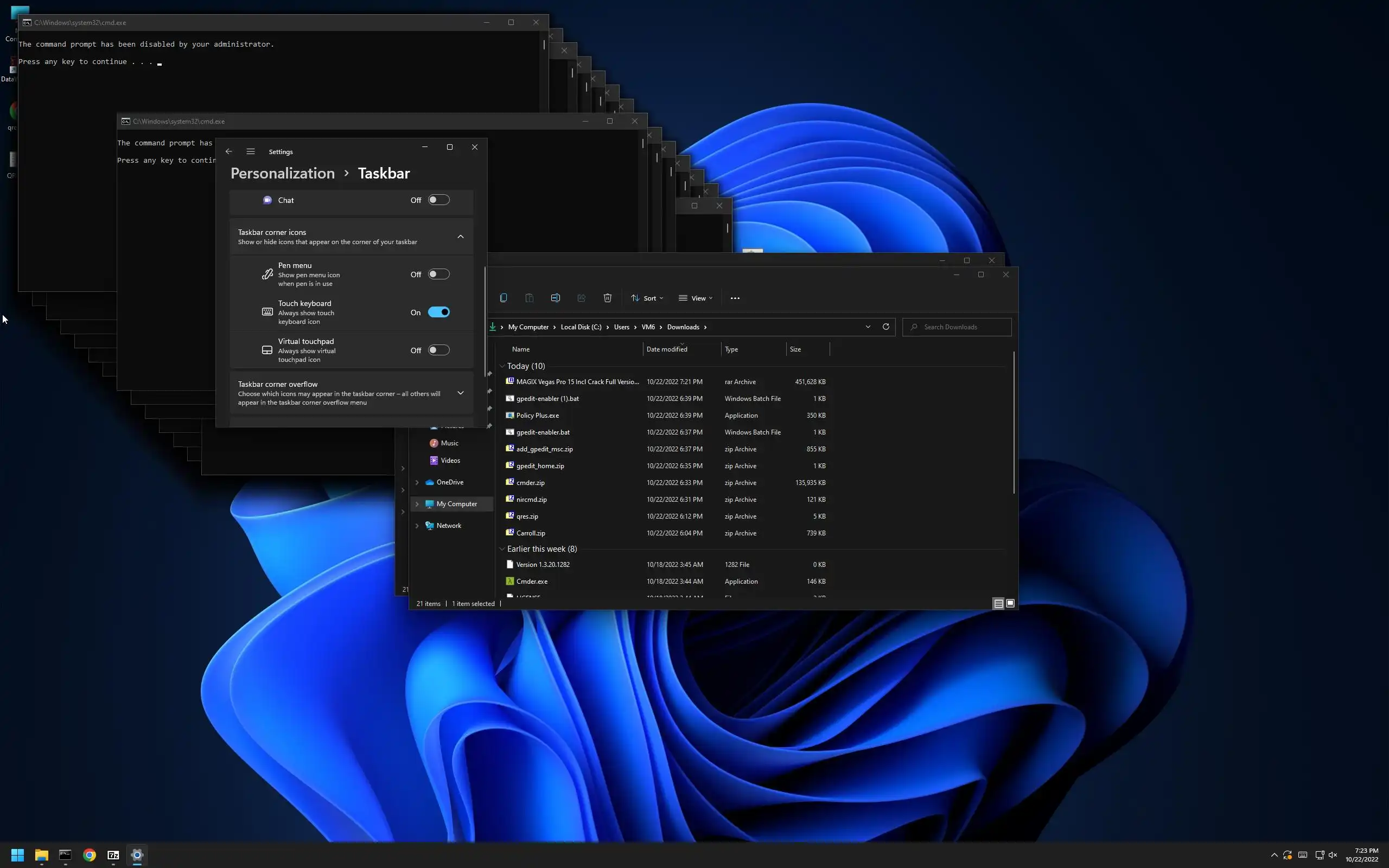The height and width of the screenshot is (868, 1389).
Task: Open Settings navigation hamburger menu
Action: (x=250, y=151)
